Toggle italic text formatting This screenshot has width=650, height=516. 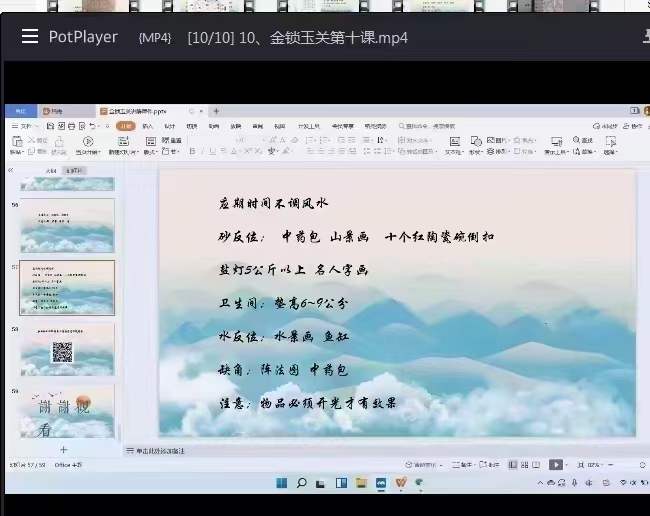pyautogui.click(x=212, y=152)
